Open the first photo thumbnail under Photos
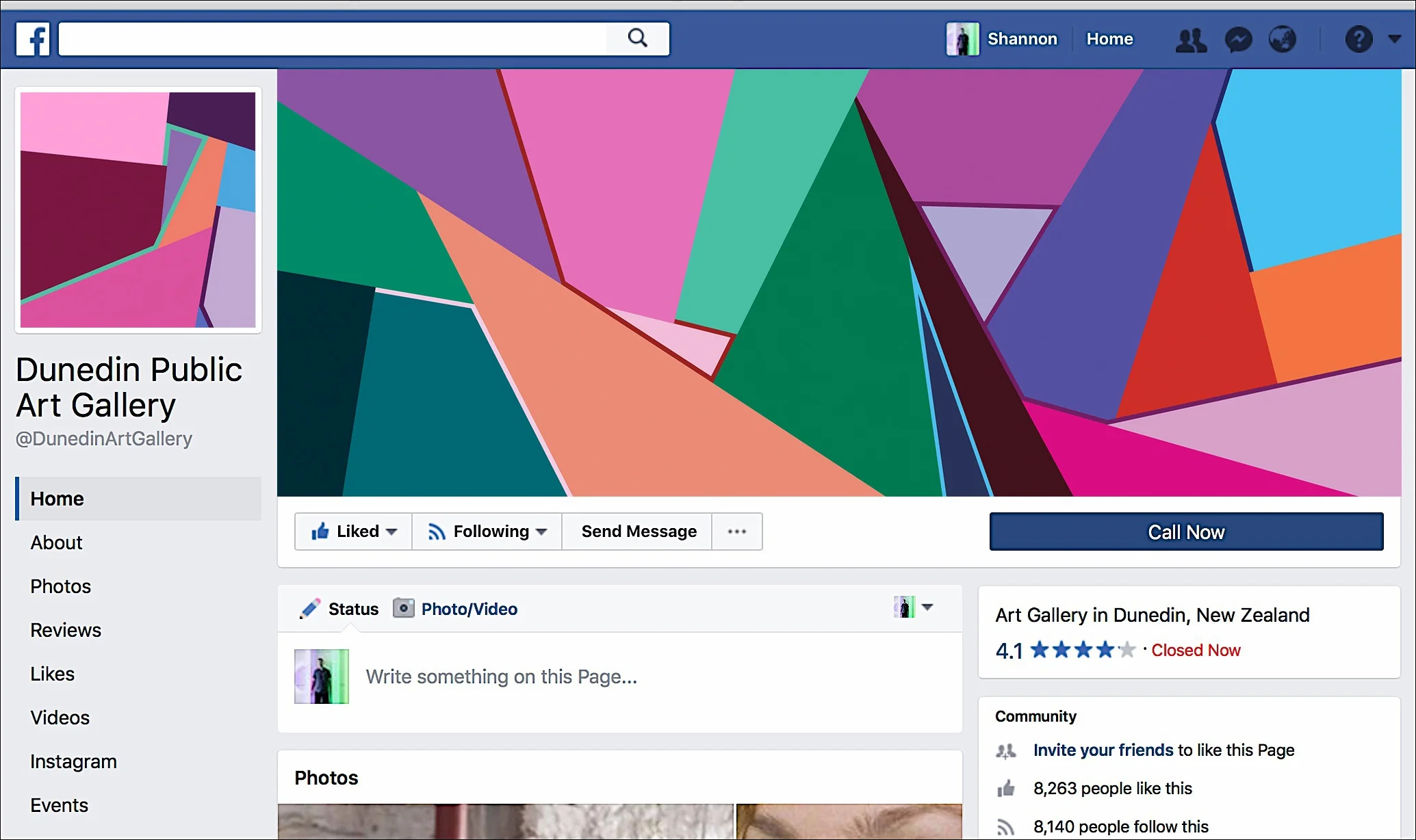Image resolution: width=1416 pixels, height=840 pixels. 506,822
